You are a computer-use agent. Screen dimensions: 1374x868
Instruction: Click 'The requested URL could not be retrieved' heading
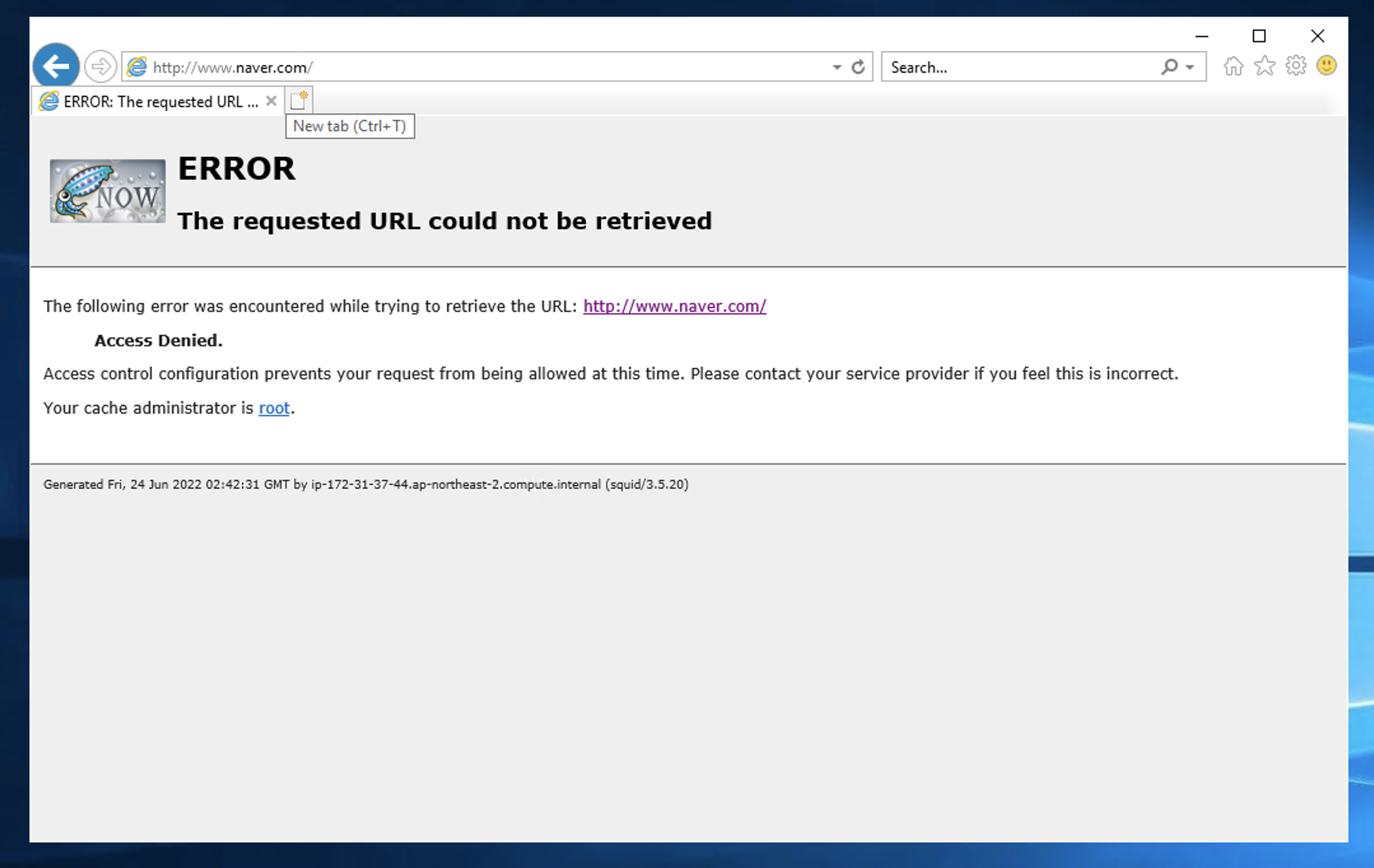coord(444,221)
